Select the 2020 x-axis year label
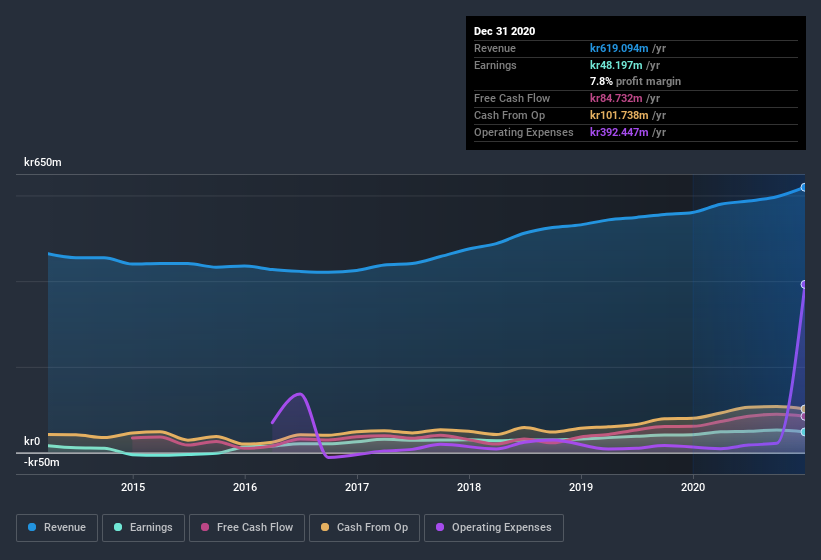Screen dimensions: 821x560 (x=693, y=487)
